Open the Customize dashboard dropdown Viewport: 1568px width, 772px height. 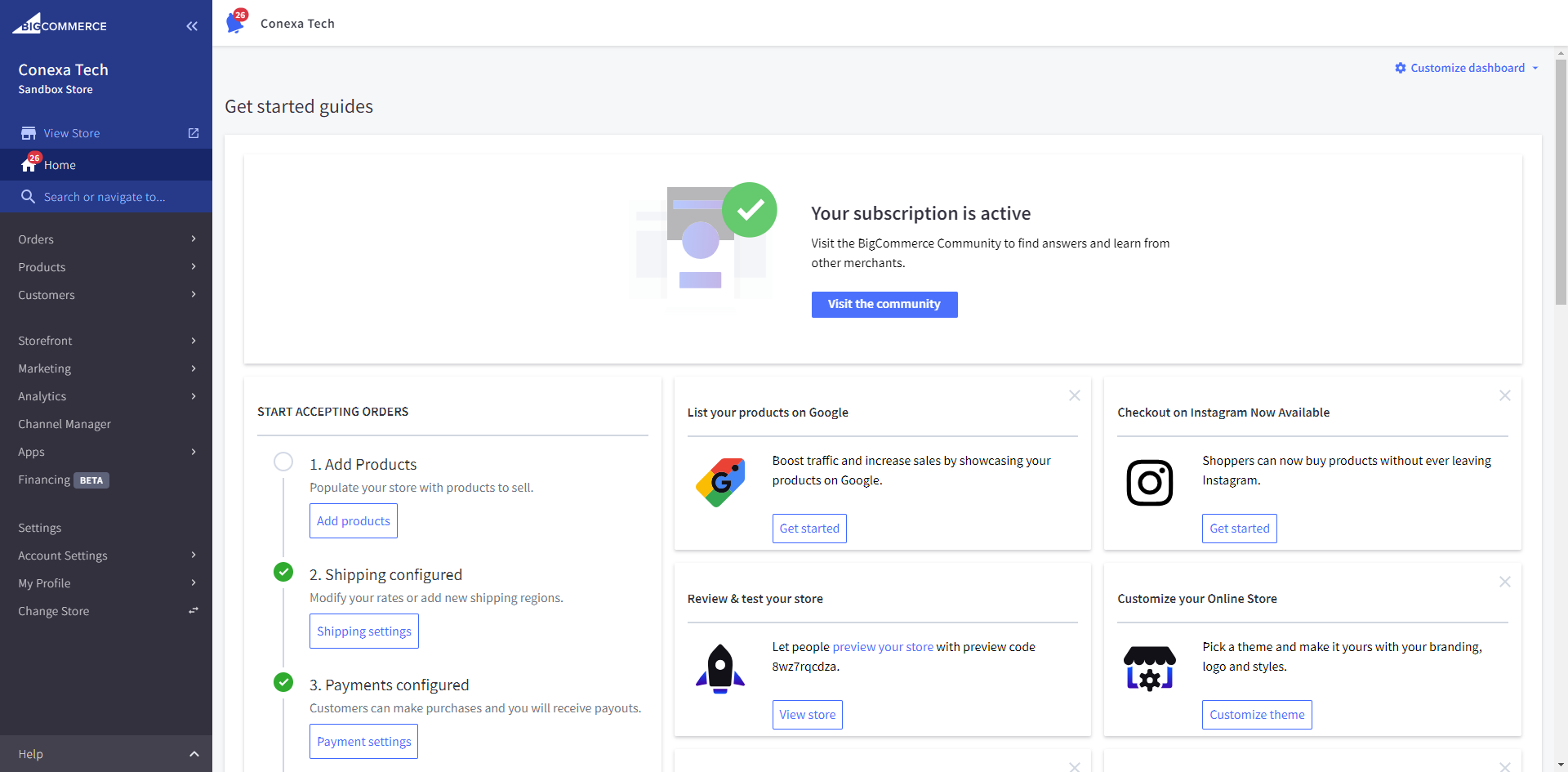point(1467,68)
